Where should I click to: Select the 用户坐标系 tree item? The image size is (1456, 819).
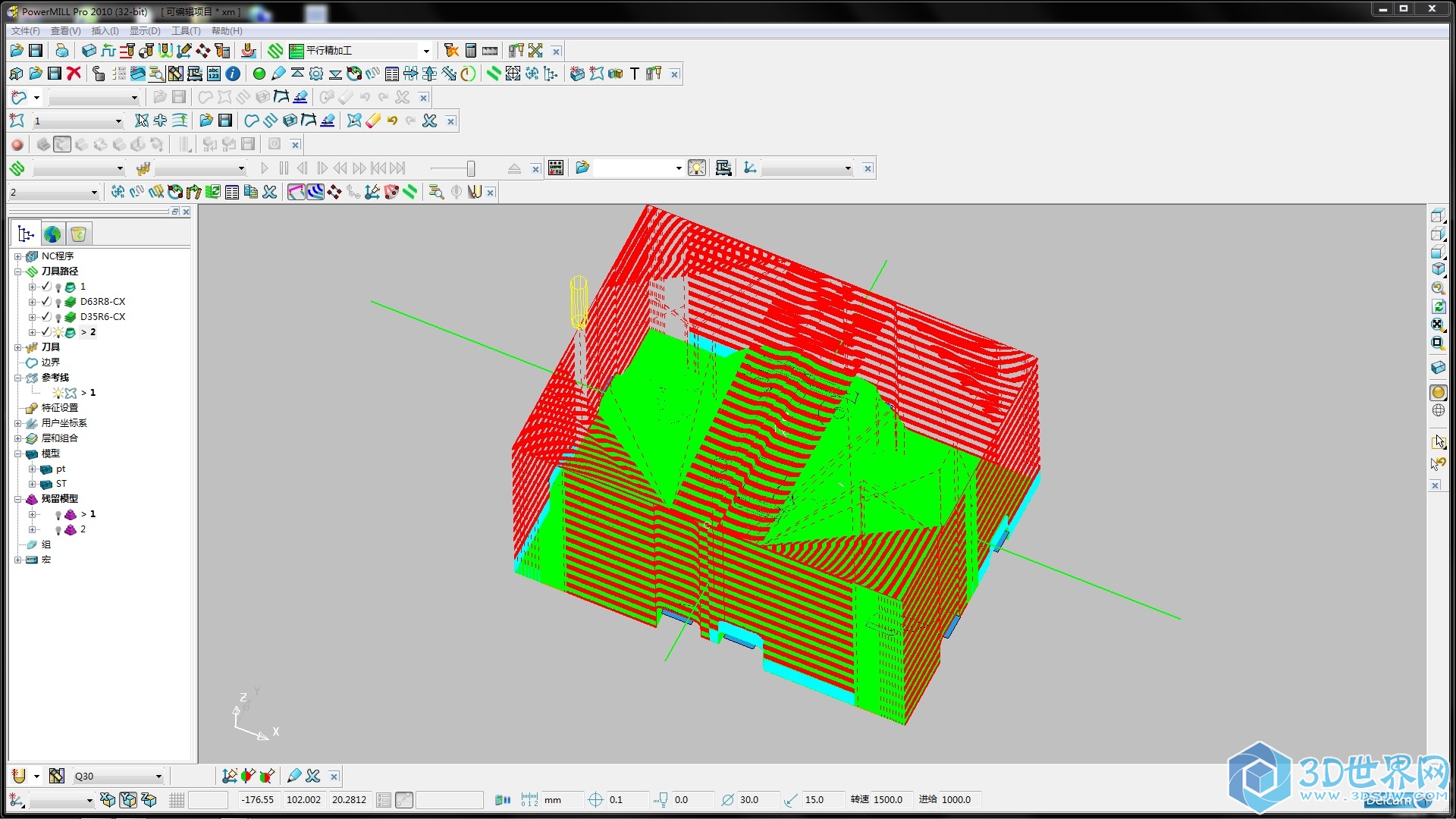[64, 423]
